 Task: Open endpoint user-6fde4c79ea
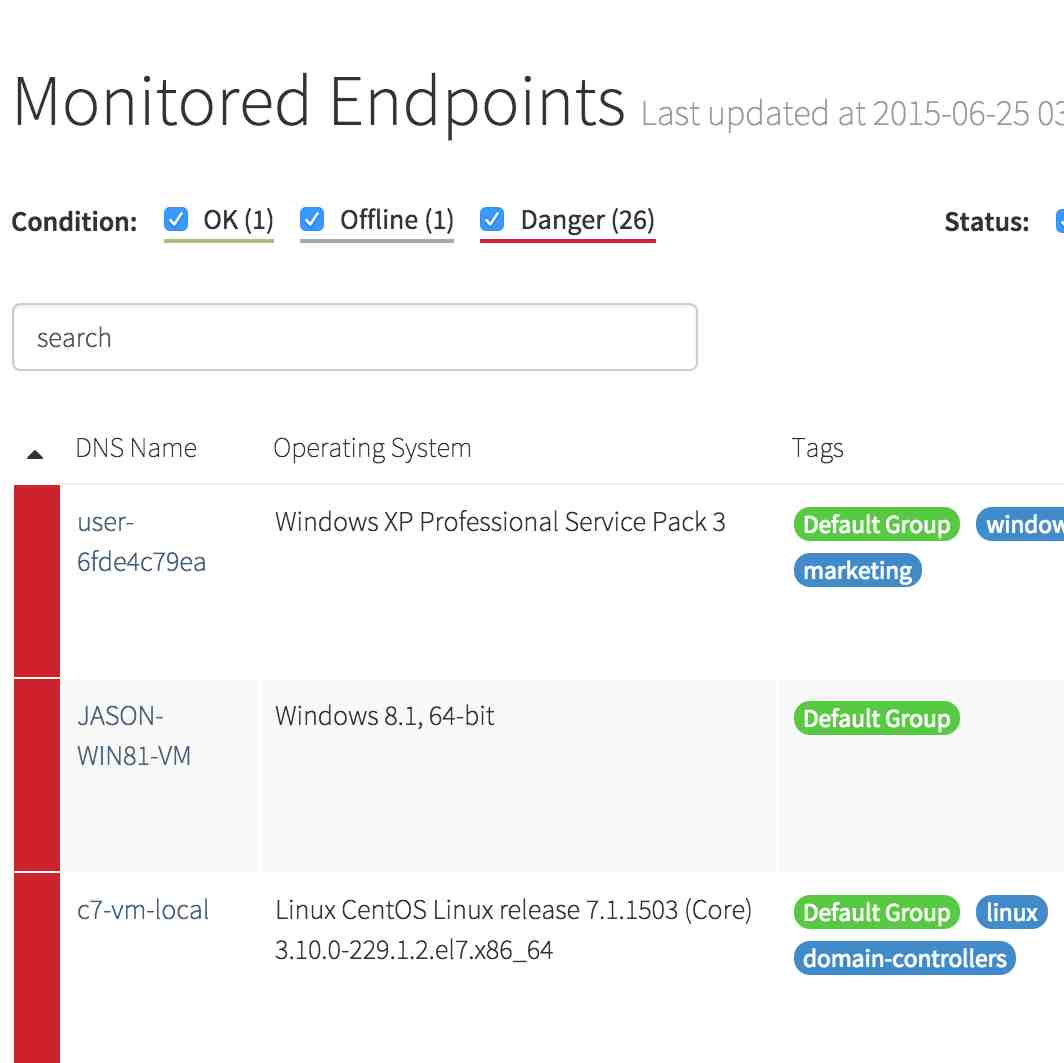pos(141,542)
